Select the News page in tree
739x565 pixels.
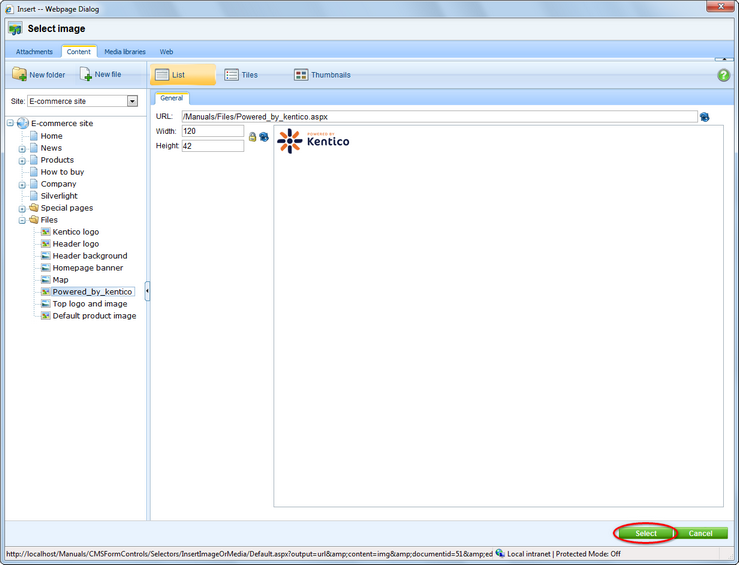[x=51, y=148]
